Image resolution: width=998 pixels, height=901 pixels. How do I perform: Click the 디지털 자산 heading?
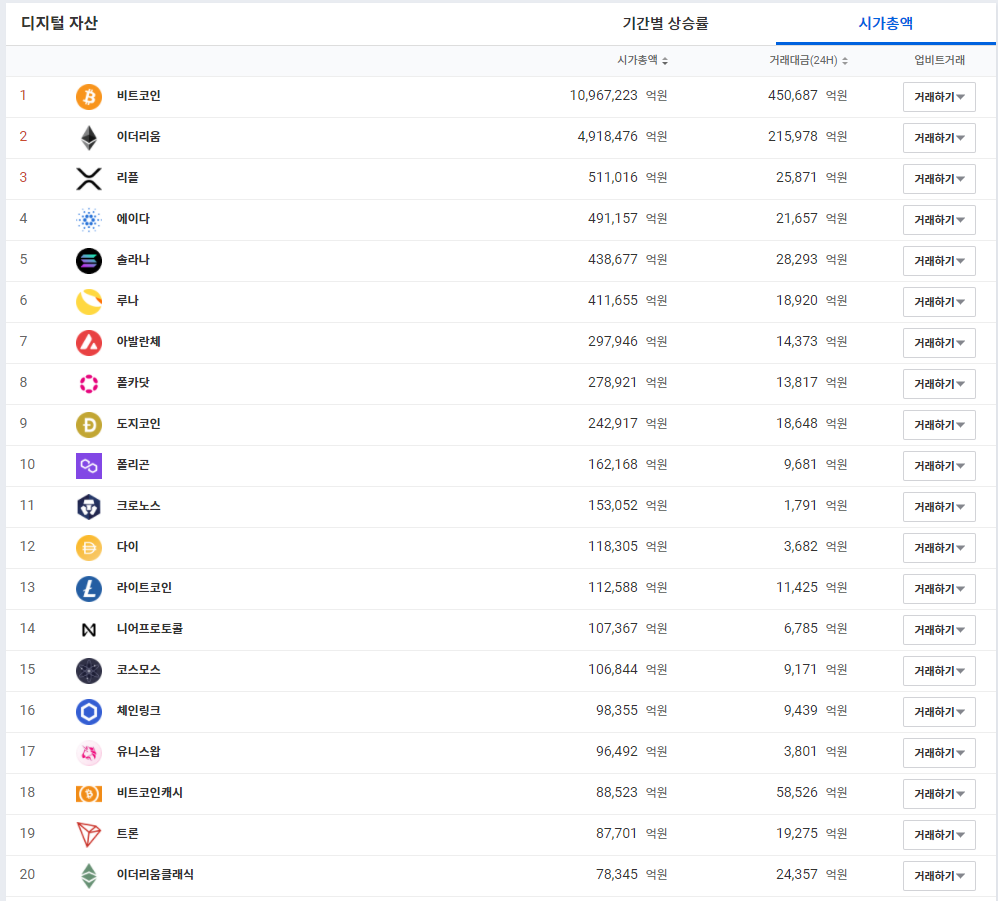pos(59,23)
